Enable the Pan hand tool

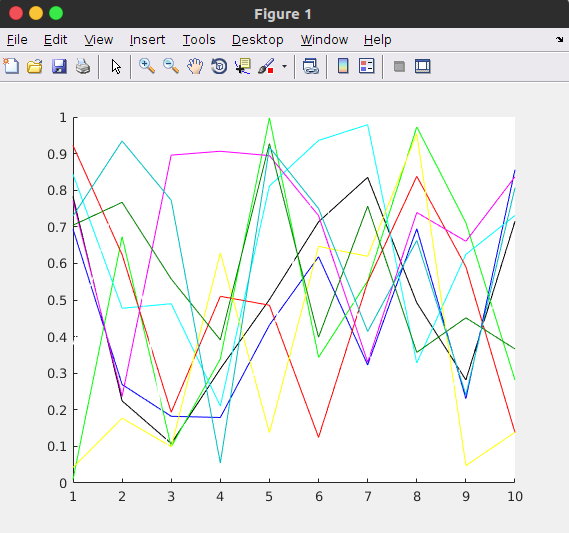point(195,66)
